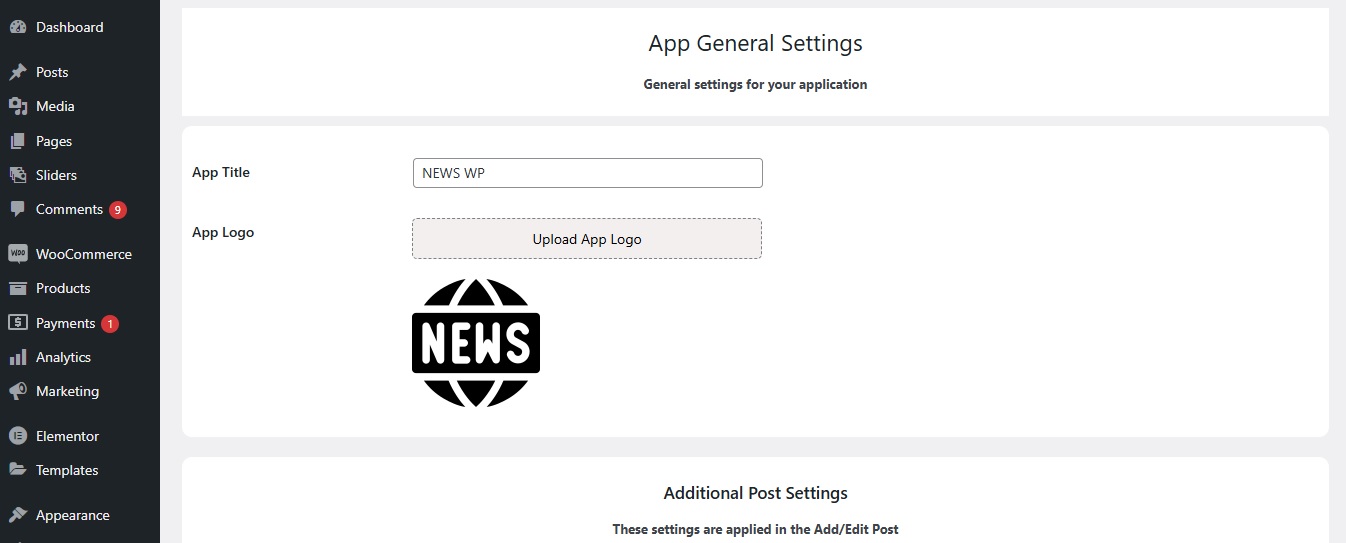Click the Comments red count badge

coord(118,210)
